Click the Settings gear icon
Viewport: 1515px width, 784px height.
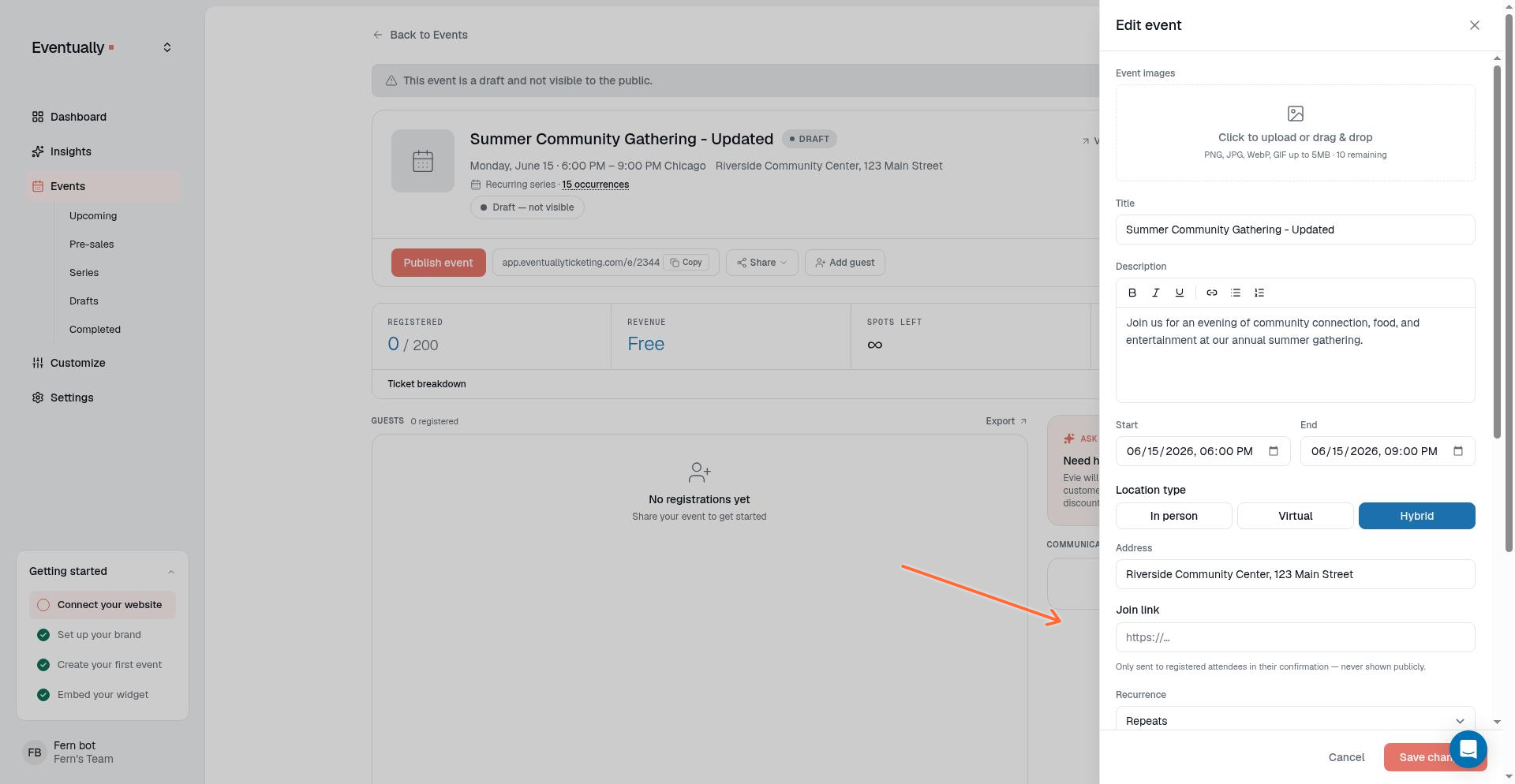(38, 398)
